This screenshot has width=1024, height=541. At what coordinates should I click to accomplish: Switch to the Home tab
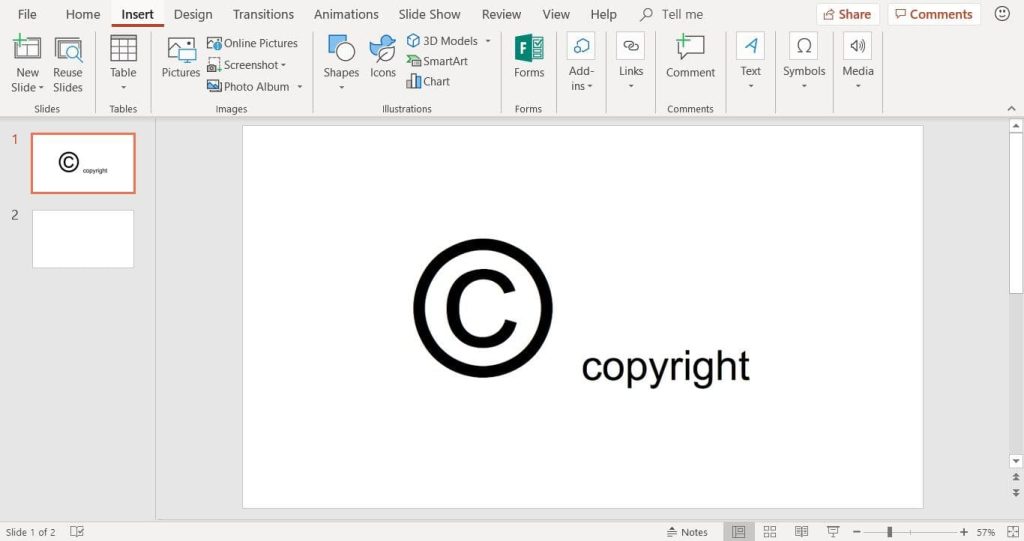point(83,14)
